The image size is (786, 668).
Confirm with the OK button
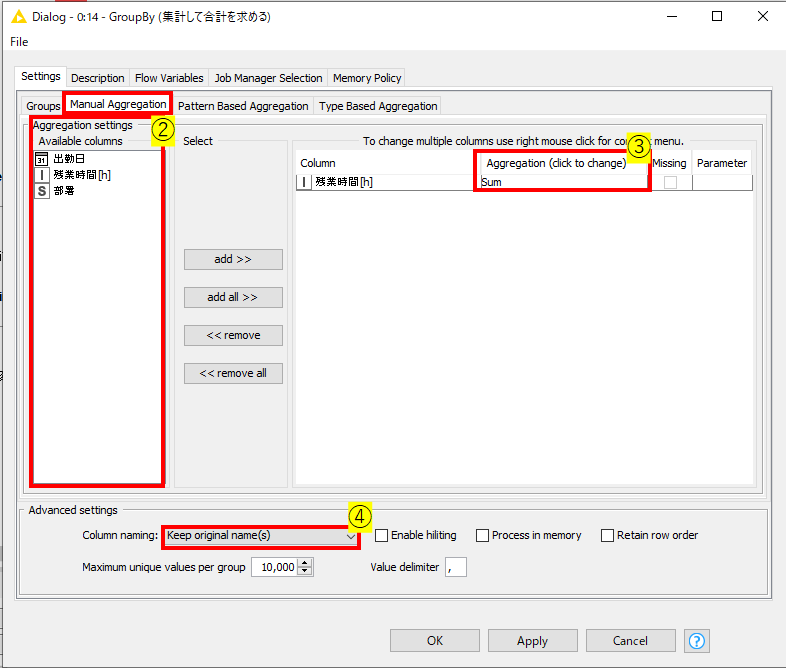coord(435,641)
